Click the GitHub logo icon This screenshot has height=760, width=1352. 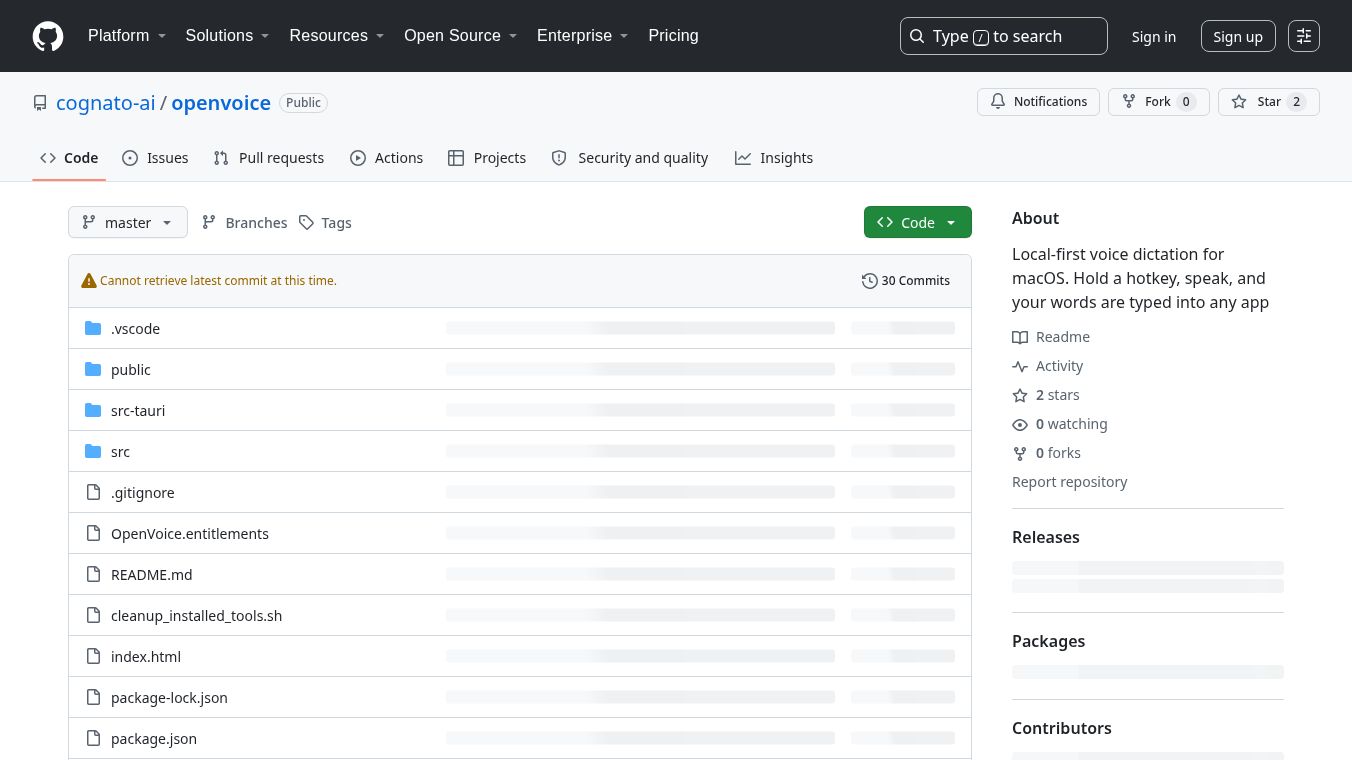(x=48, y=36)
